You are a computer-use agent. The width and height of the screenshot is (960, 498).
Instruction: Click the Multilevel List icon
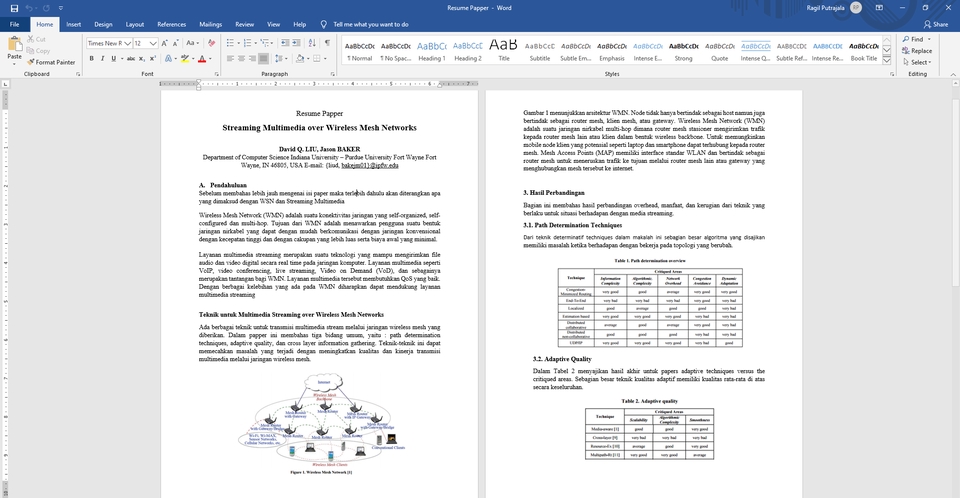[264, 43]
